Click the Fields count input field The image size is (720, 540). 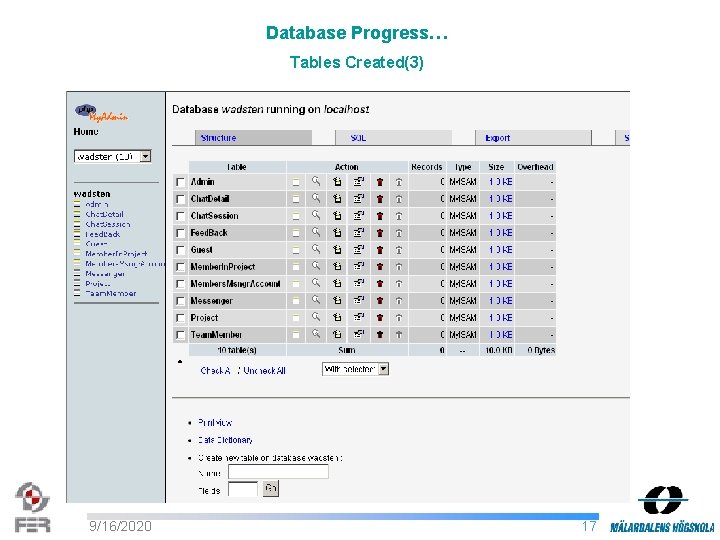click(x=243, y=489)
